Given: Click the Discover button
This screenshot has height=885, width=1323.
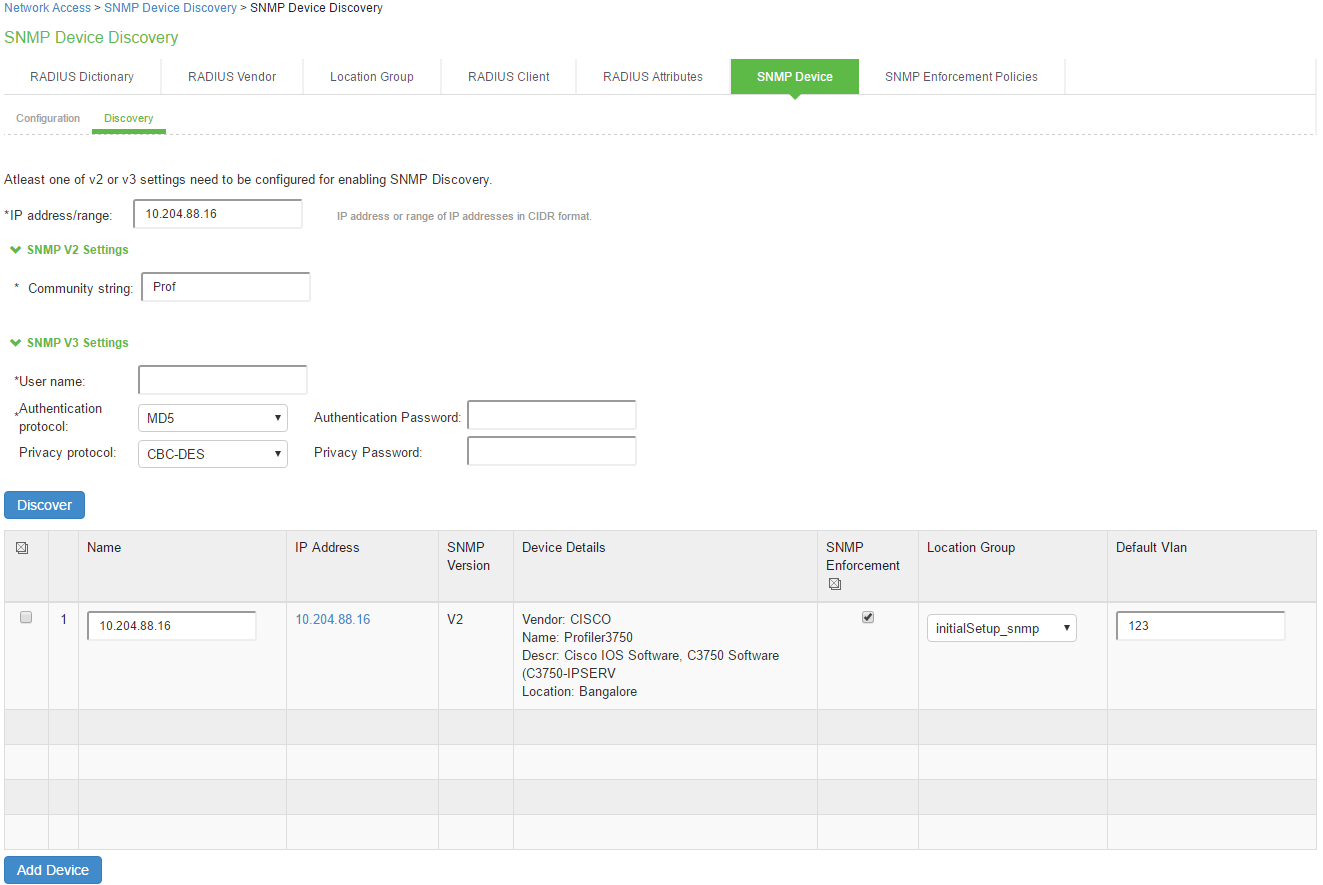Looking at the screenshot, I should coord(45,505).
